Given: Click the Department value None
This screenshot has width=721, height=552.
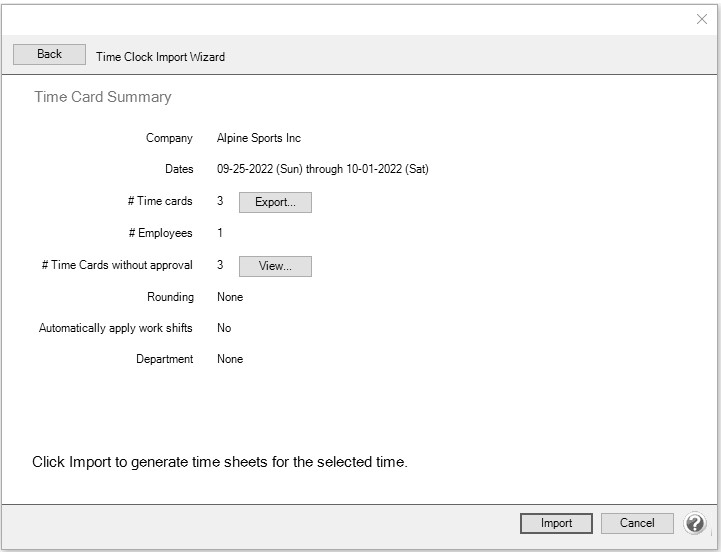Looking at the screenshot, I should coord(230,359).
